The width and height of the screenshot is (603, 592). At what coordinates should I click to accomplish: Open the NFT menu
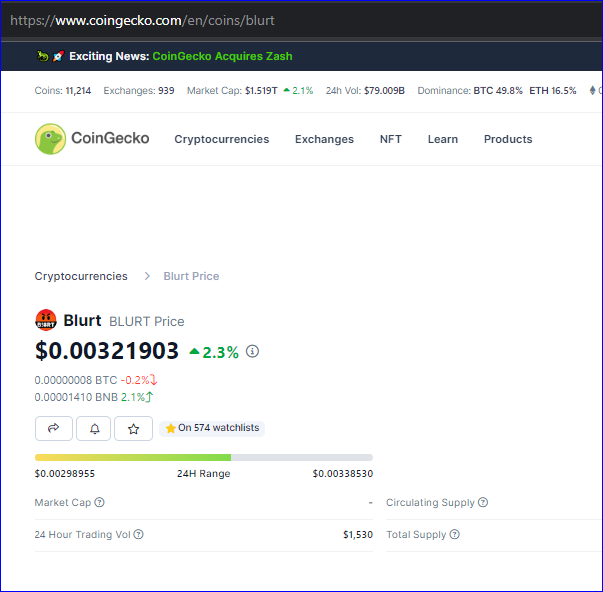tap(391, 139)
